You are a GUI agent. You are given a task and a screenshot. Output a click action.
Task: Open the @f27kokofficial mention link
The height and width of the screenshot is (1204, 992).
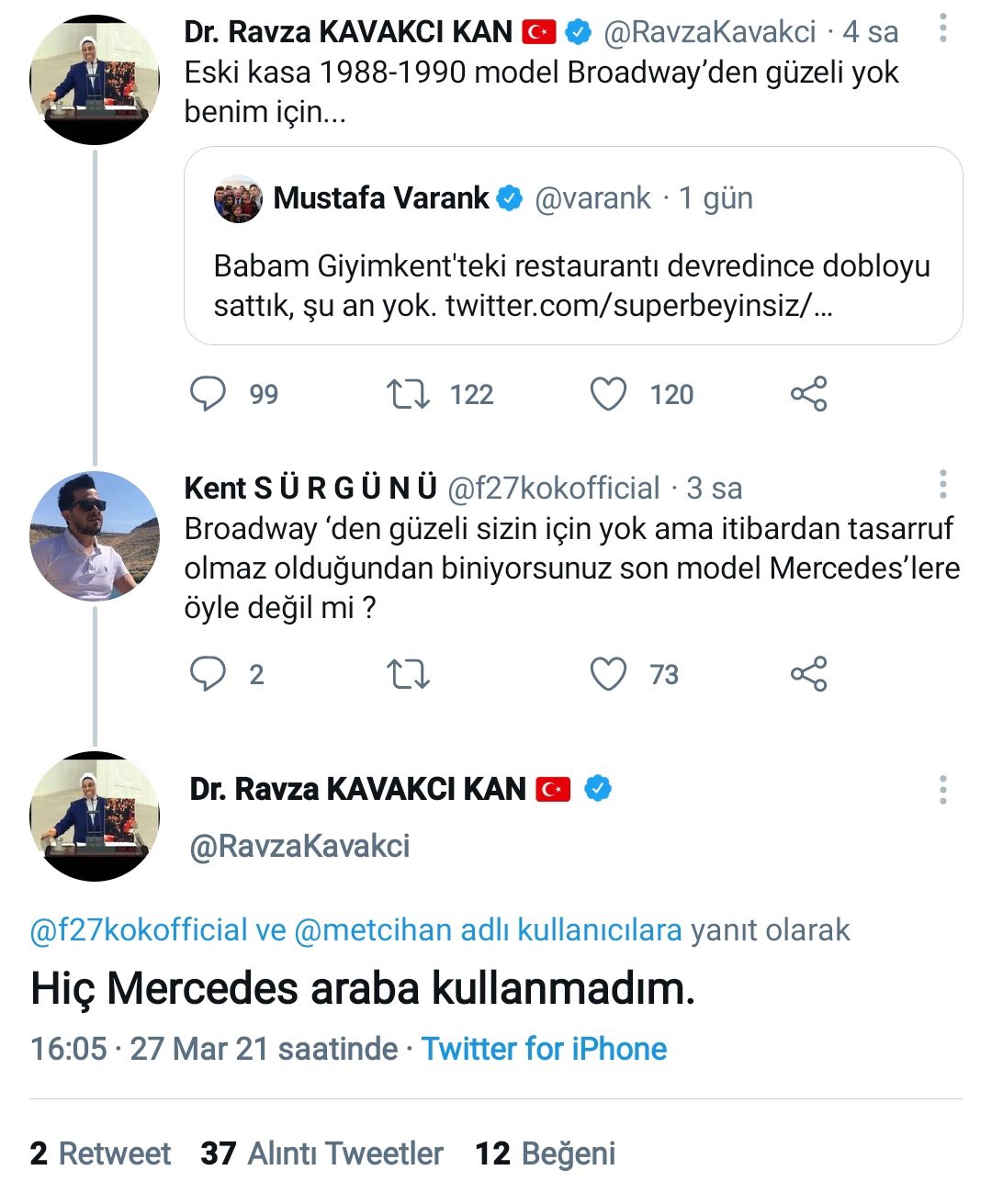(139, 930)
